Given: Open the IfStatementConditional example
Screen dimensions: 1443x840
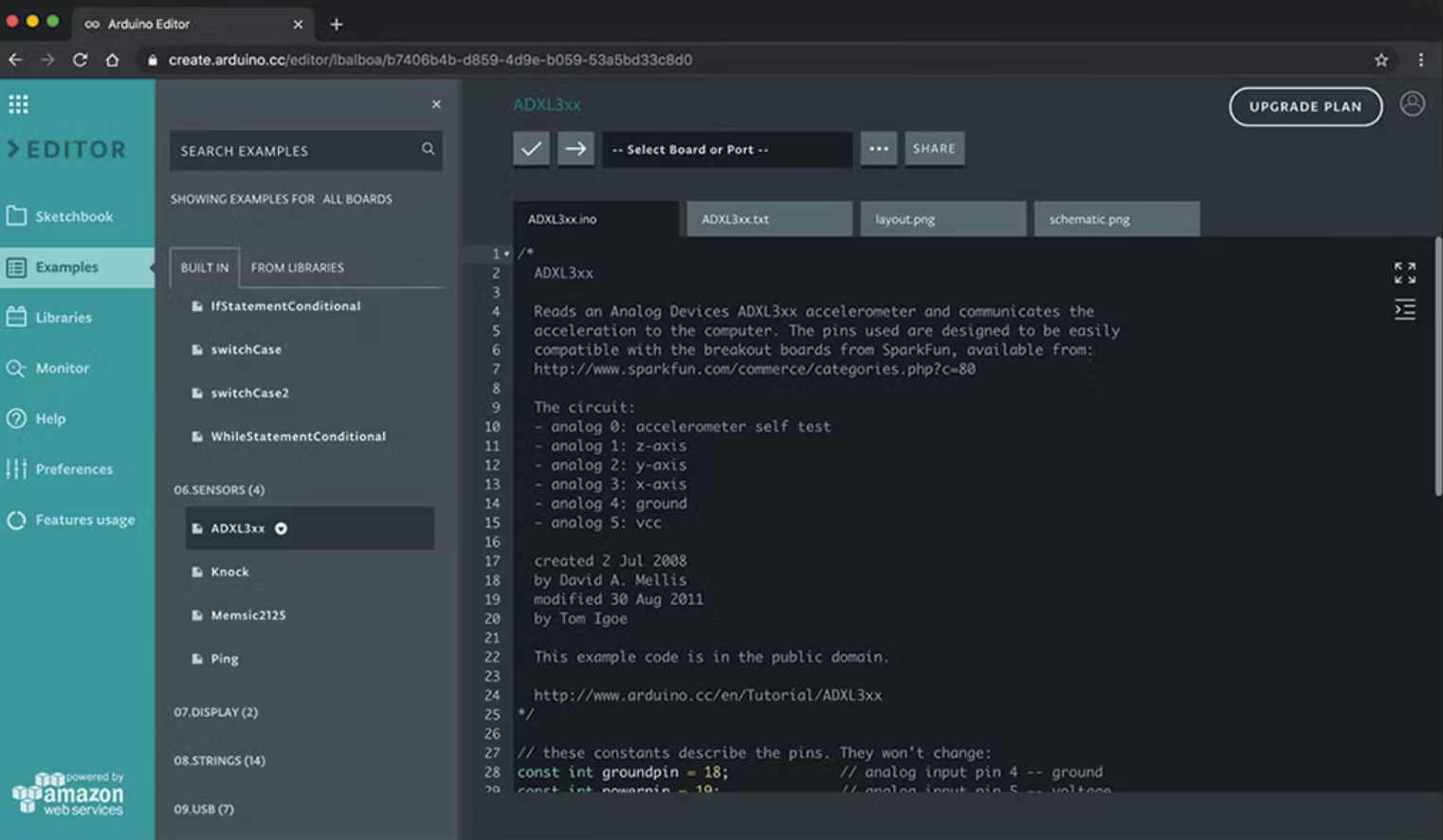Looking at the screenshot, I should pyautogui.click(x=285, y=306).
